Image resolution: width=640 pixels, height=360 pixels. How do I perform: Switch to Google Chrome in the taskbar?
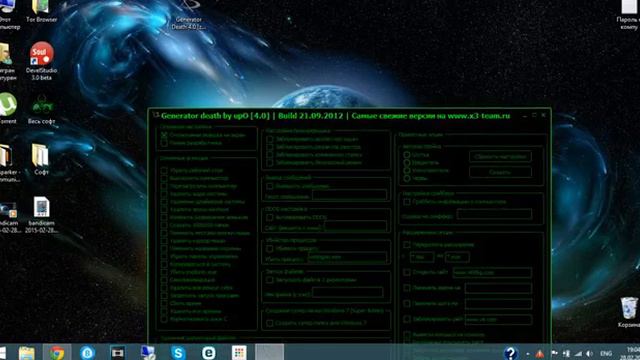pyautogui.click(x=57, y=353)
